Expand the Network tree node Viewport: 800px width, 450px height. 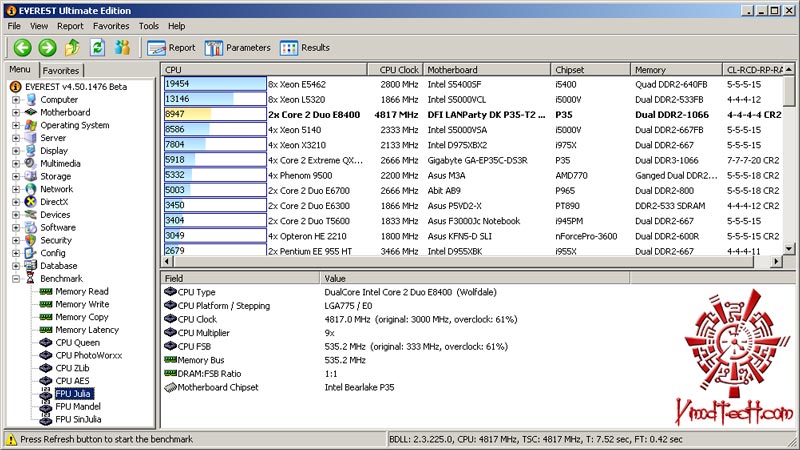16,189
